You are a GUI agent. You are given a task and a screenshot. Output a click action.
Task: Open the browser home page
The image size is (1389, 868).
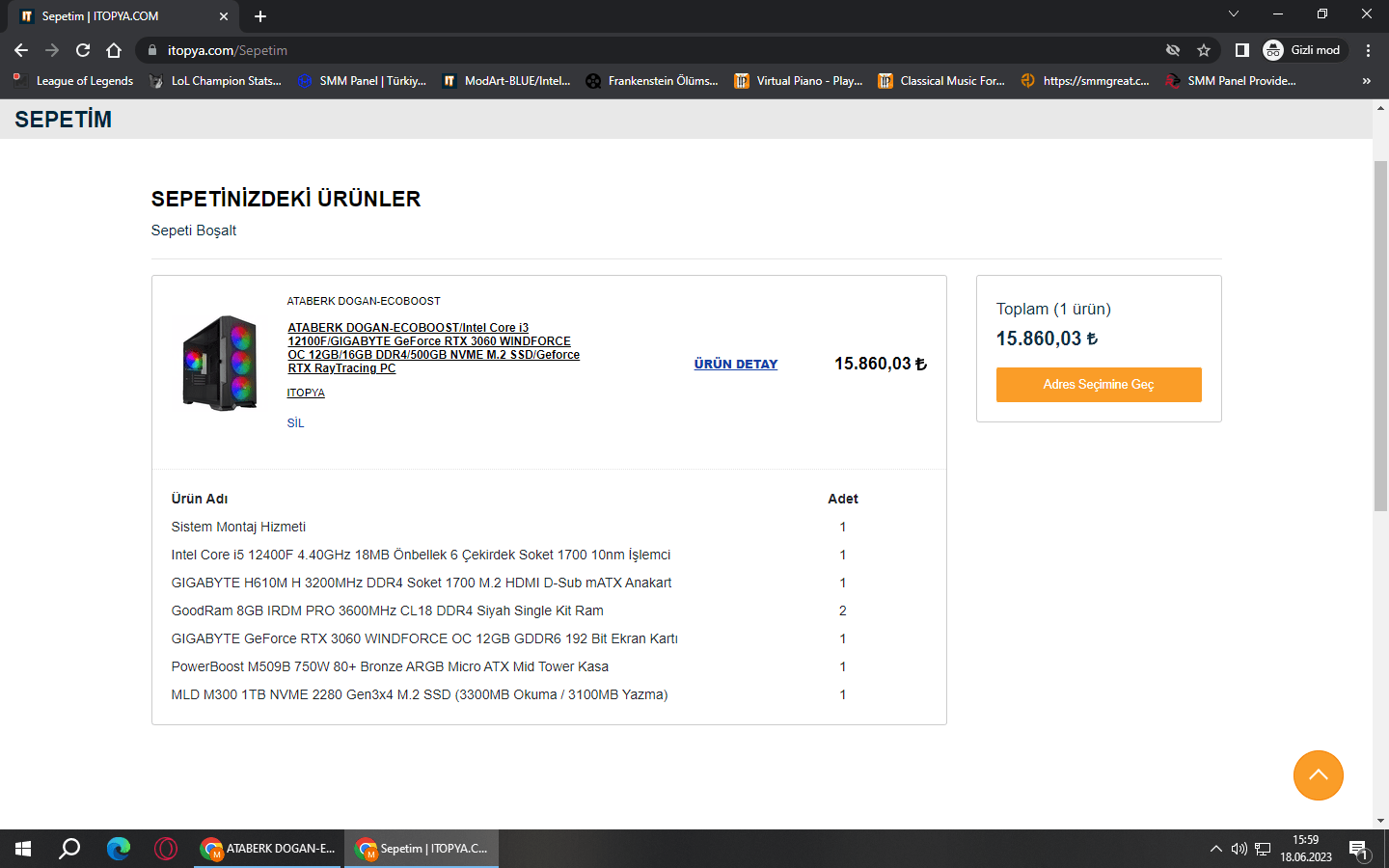(x=114, y=50)
